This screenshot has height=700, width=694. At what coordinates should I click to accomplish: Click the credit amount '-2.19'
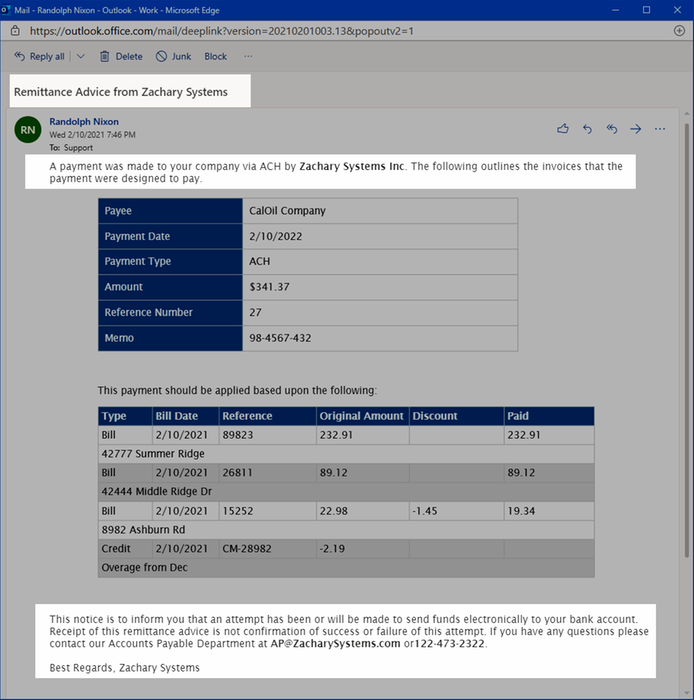(332, 549)
